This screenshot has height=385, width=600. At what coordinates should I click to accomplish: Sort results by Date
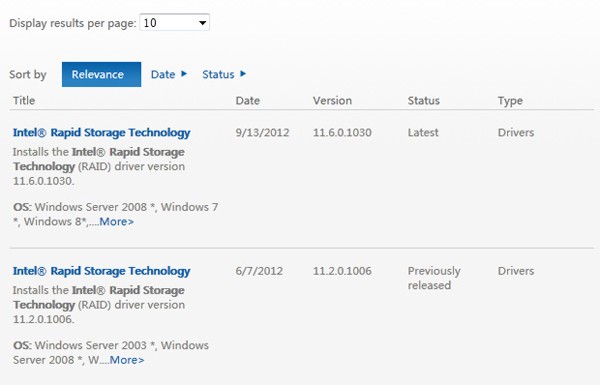click(163, 74)
